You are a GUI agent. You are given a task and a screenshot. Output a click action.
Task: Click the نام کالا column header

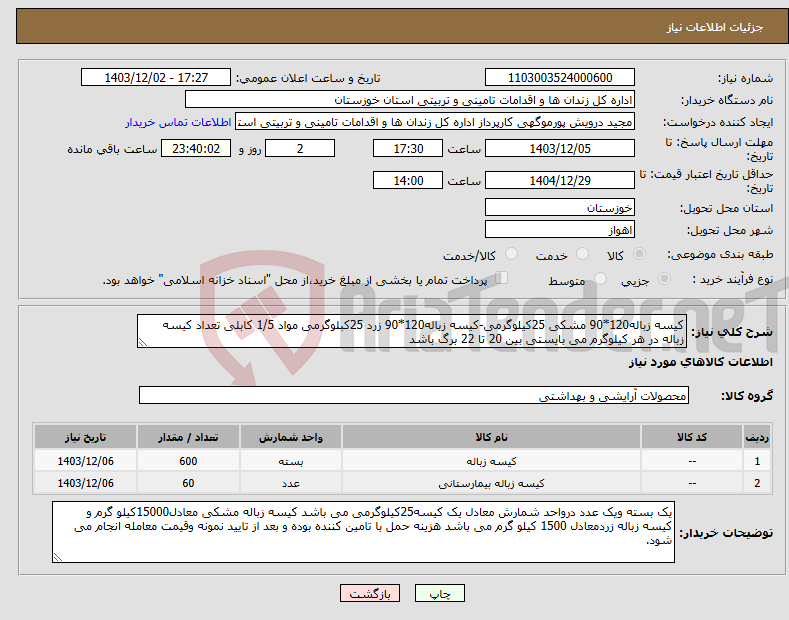[x=491, y=437]
